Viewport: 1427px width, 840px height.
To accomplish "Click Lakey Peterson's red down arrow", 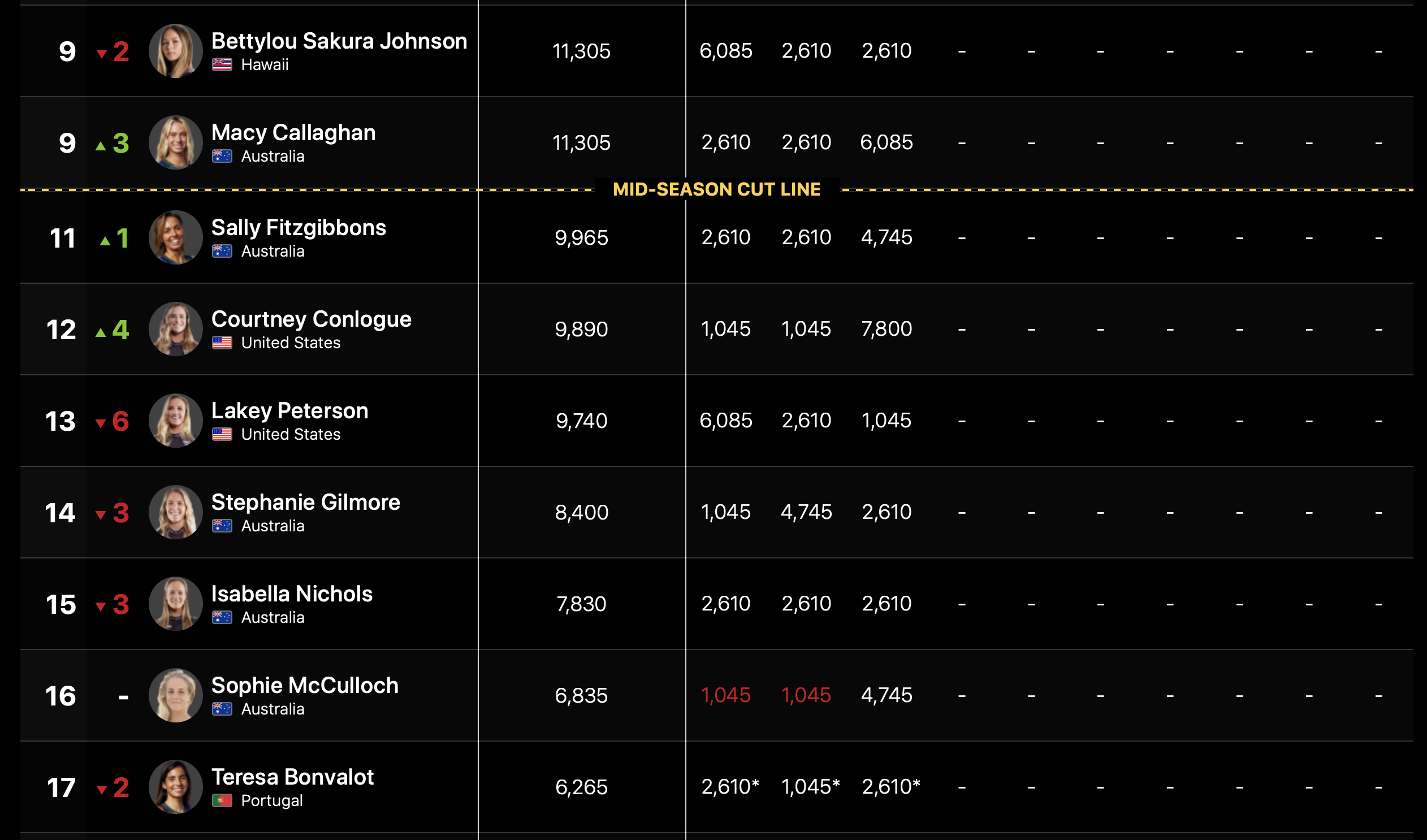I will click(101, 423).
